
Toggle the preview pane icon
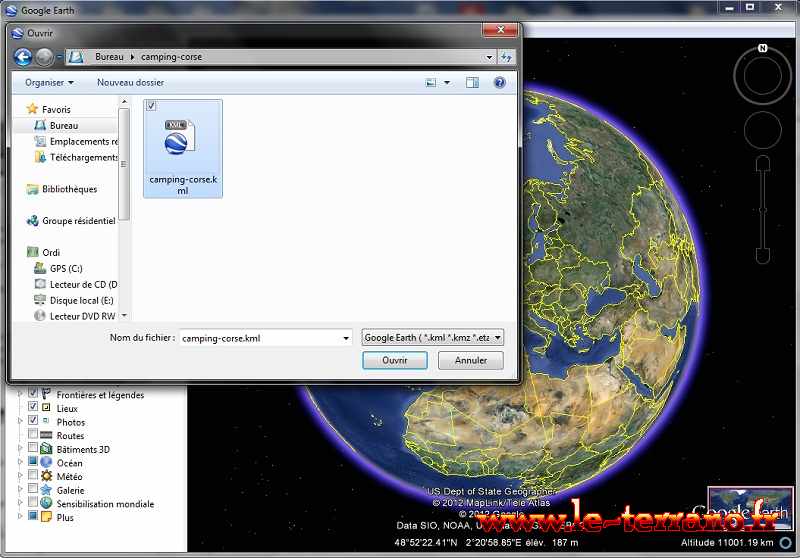(472, 83)
